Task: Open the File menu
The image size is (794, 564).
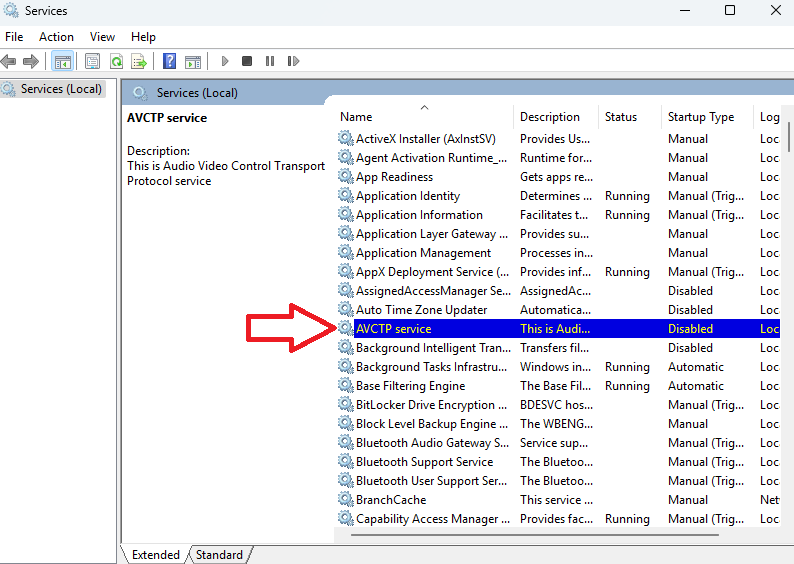Action: [x=14, y=36]
